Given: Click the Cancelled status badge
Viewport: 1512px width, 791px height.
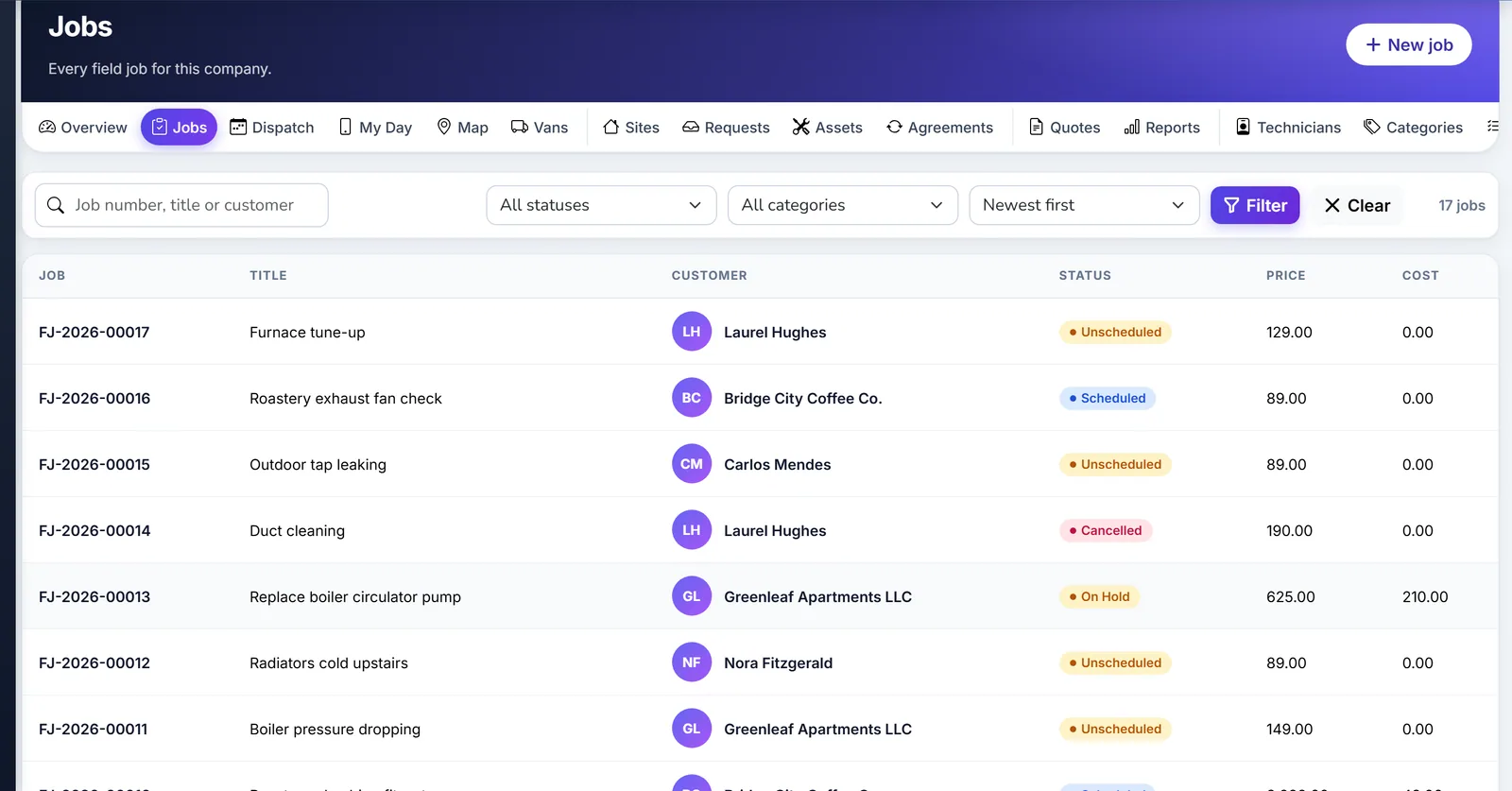Looking at the screenshot, I should [x=1106, y=530].
